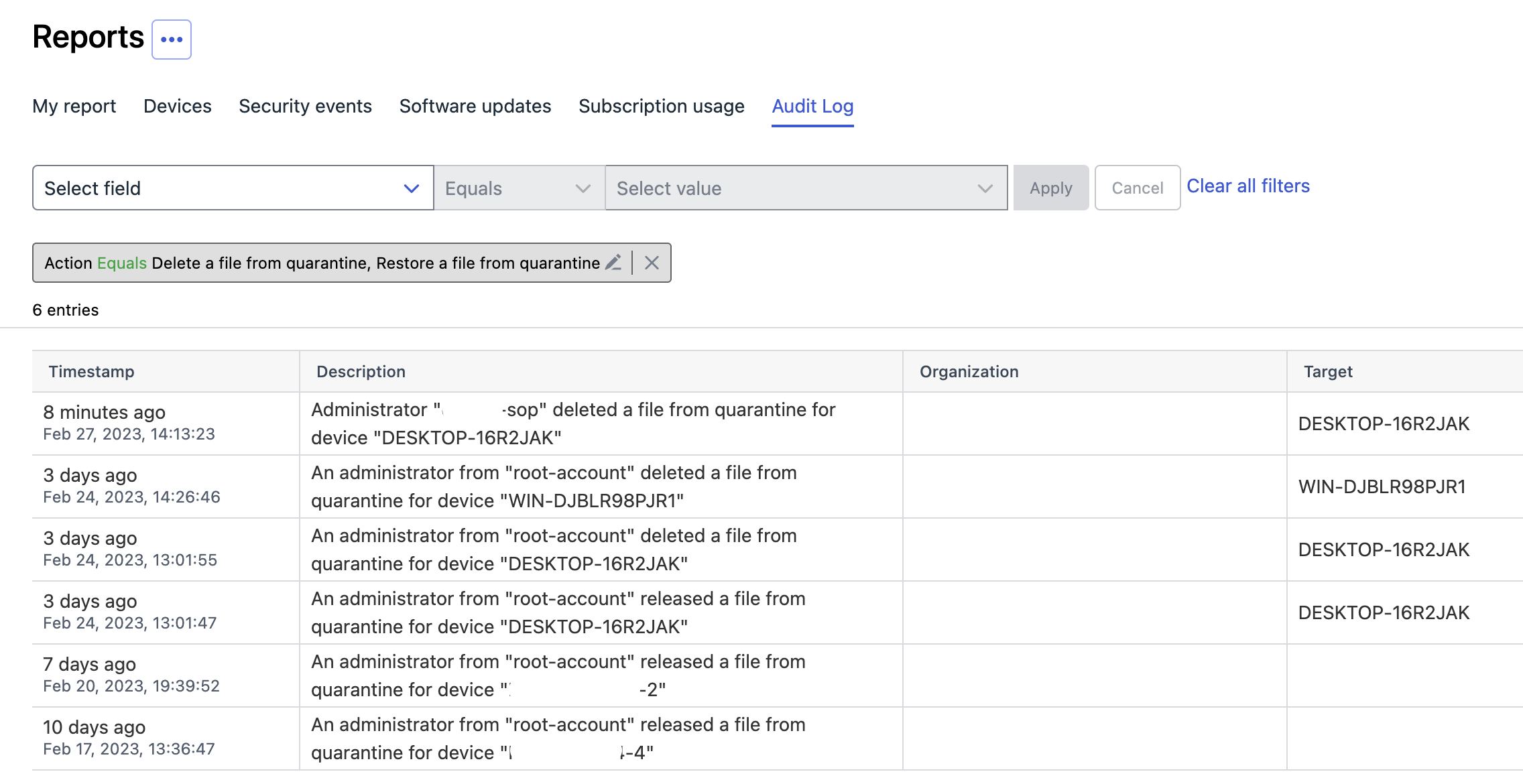Viewport: 1523px width, 784px height.
Task: Select the Audit Log tab
Action: pyautogui.click(x=812, y=106)
